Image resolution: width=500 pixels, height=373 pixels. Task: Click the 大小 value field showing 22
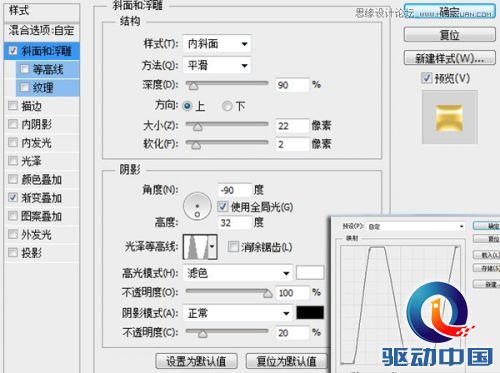pos(292,126)
